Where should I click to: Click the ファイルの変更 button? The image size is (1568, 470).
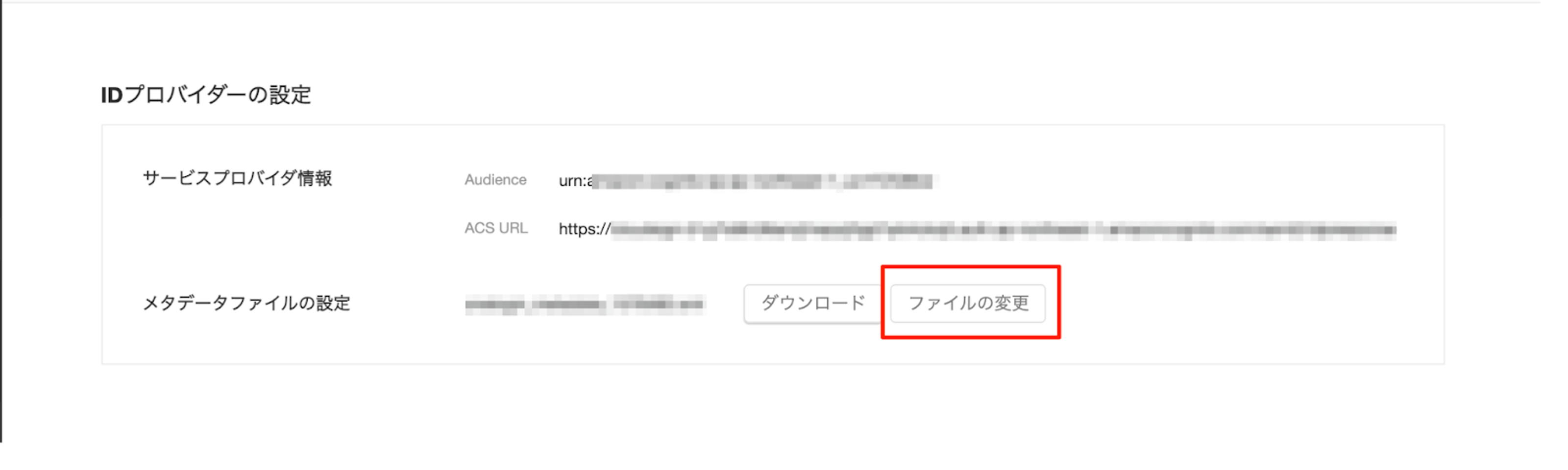[968, 303]
